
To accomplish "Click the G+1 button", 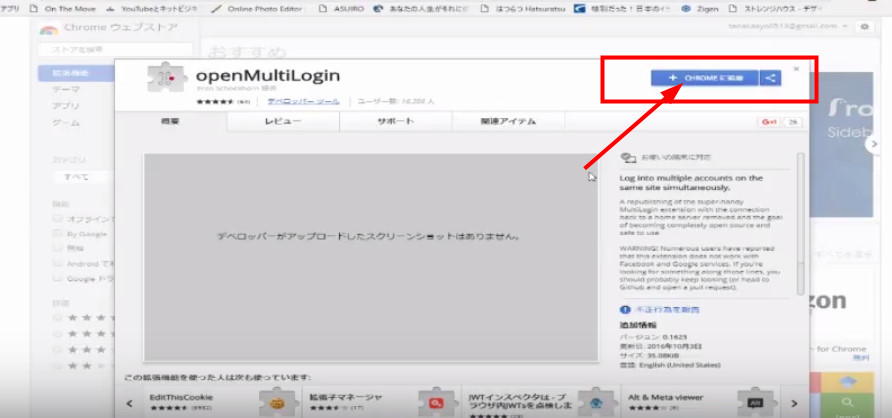I will click(x=770, y=122).
